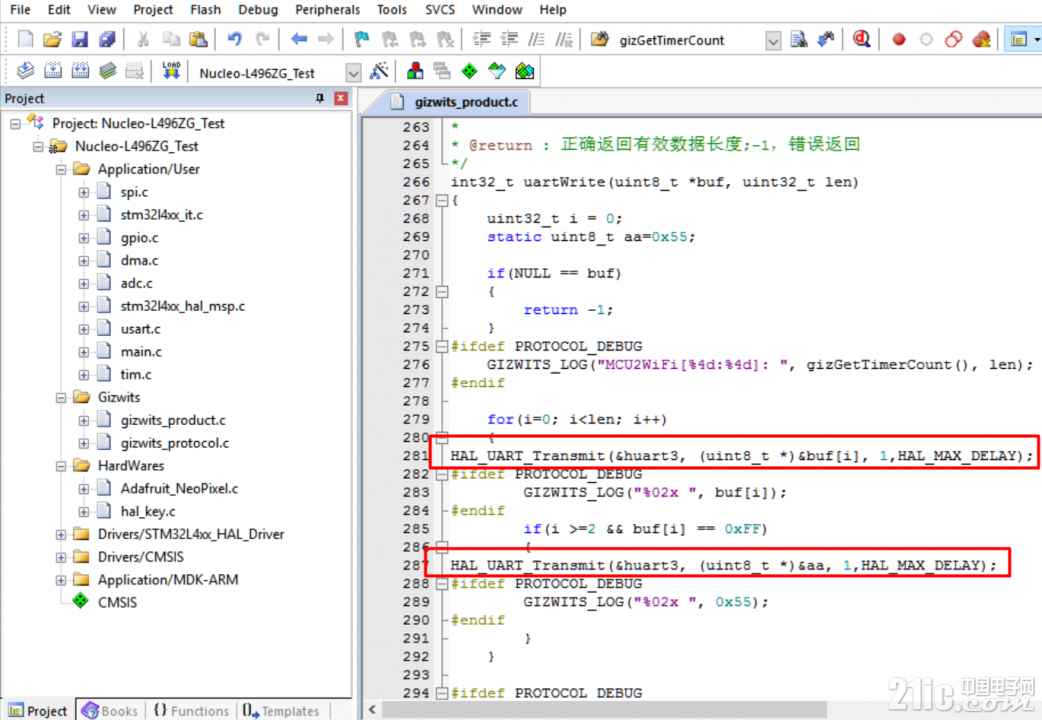Rebuild all target files

pyautogui.click(x=80, y=70)
